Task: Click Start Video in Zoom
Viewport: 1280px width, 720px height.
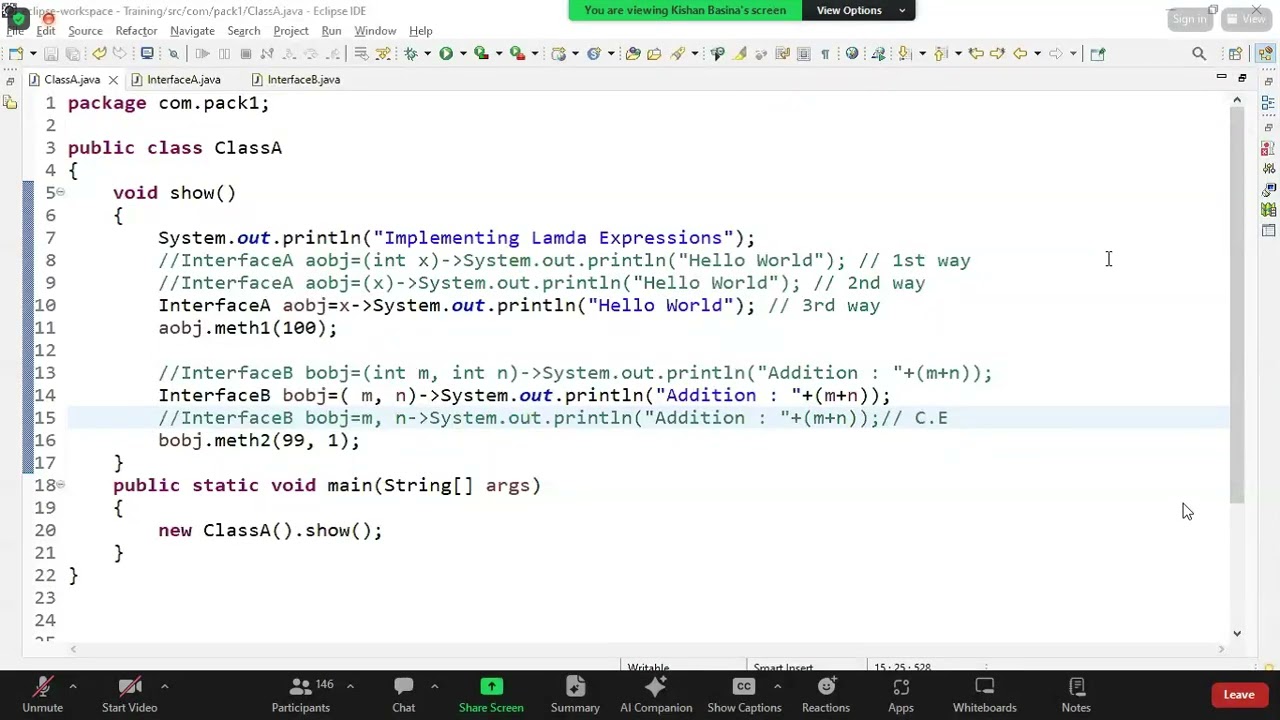Action: (129, 693)
